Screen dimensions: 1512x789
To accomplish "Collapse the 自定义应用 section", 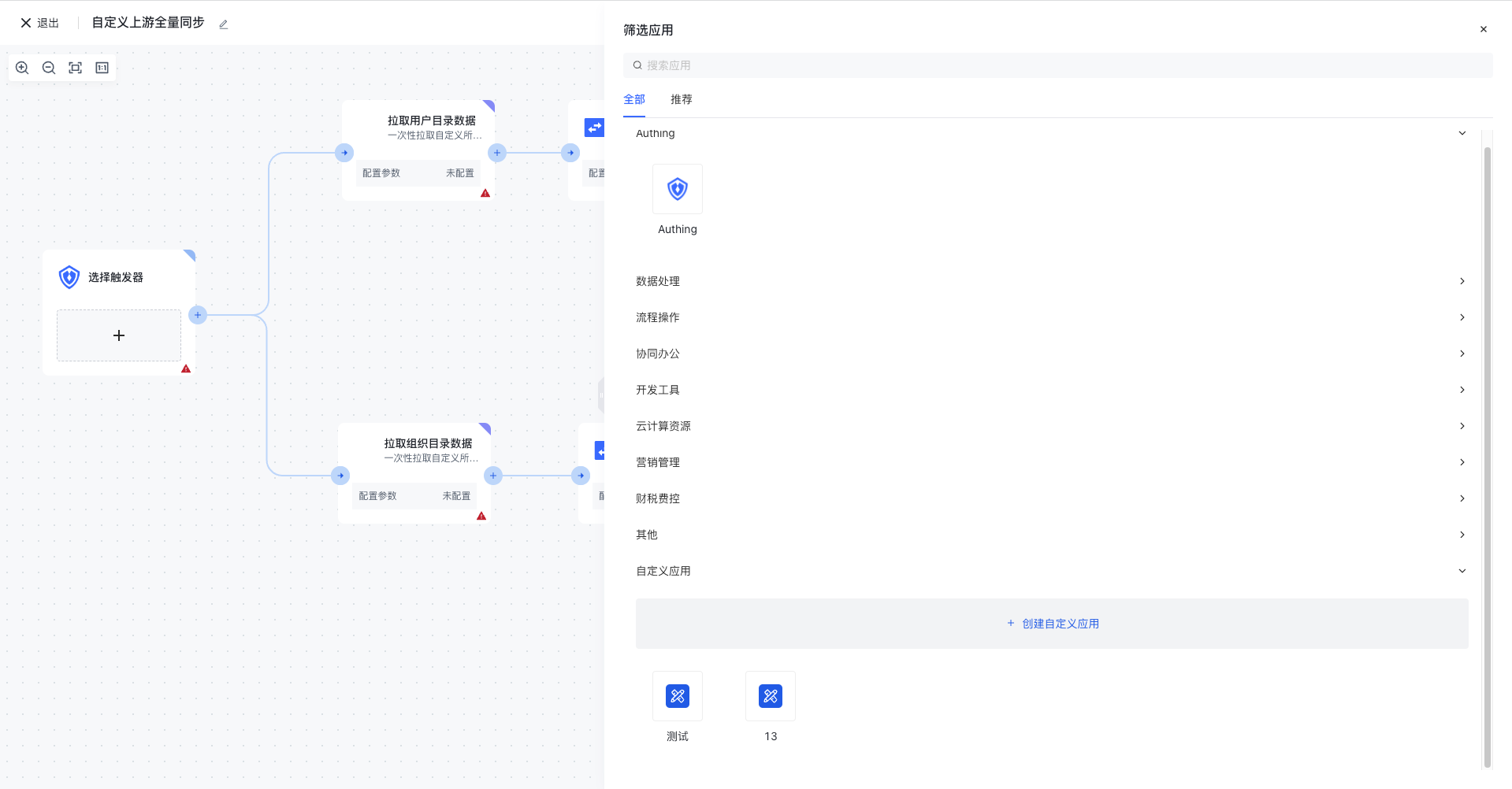I will click(x=1462, y=571).
